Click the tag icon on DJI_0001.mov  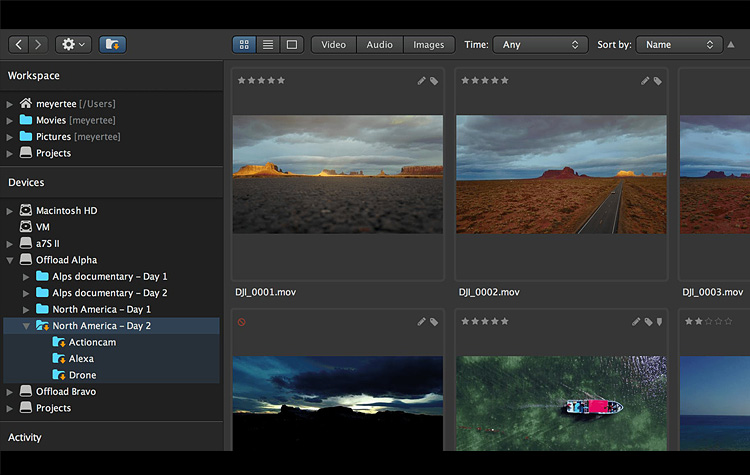pos(434,81)
